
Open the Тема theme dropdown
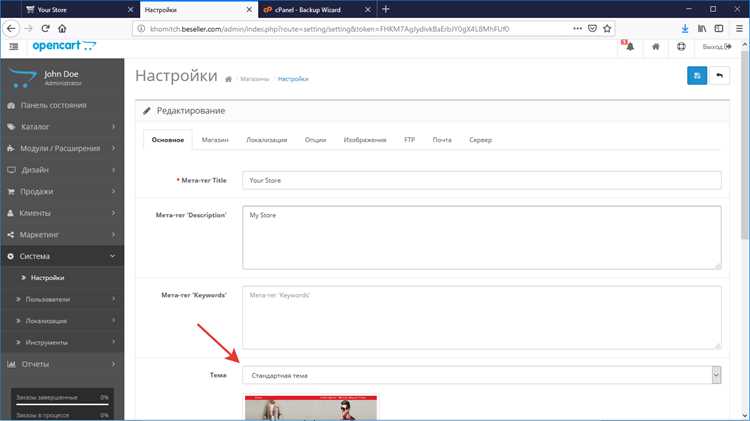[482, 375]
